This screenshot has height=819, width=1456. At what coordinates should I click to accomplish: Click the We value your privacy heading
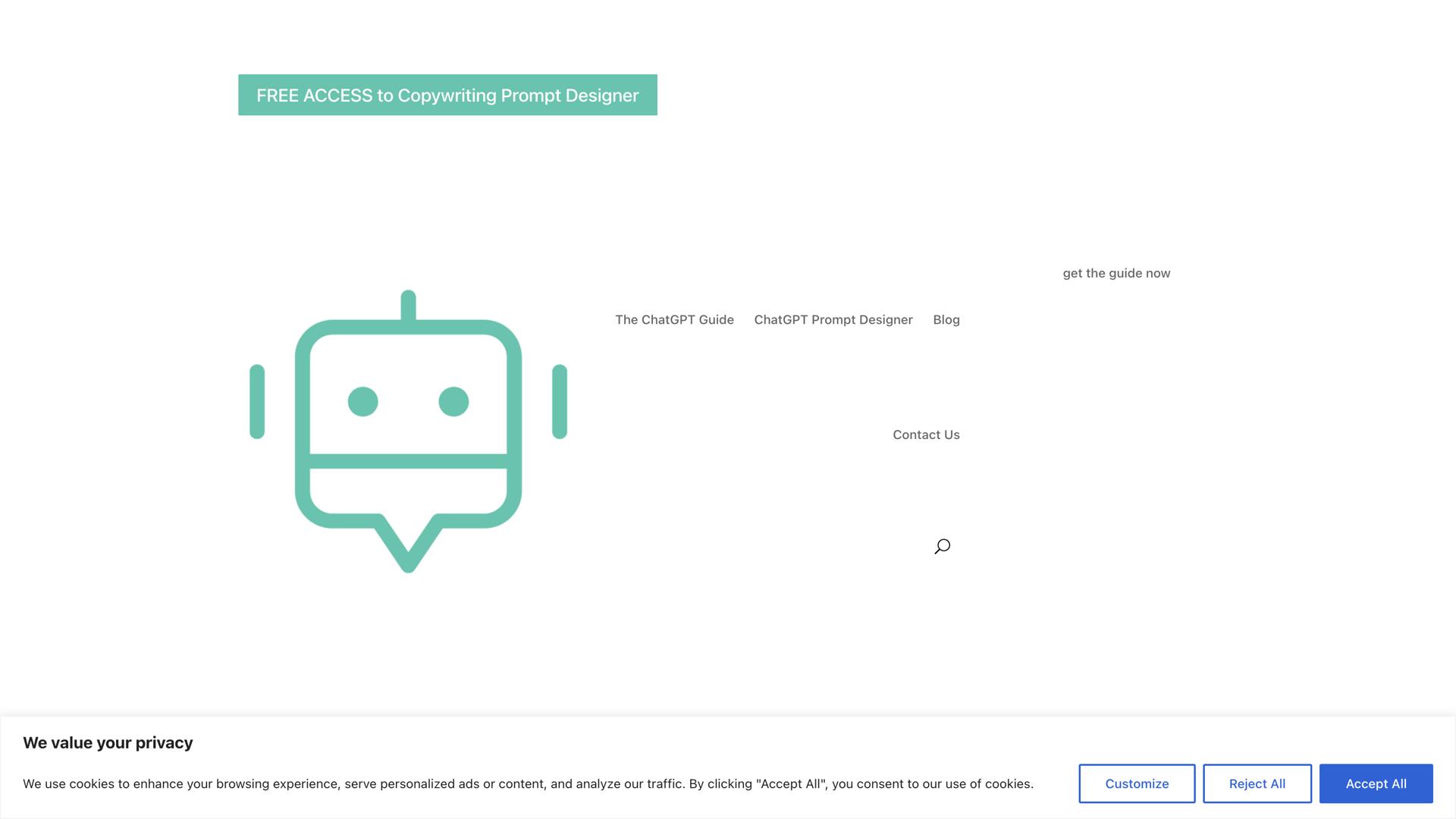coord(108,743)
